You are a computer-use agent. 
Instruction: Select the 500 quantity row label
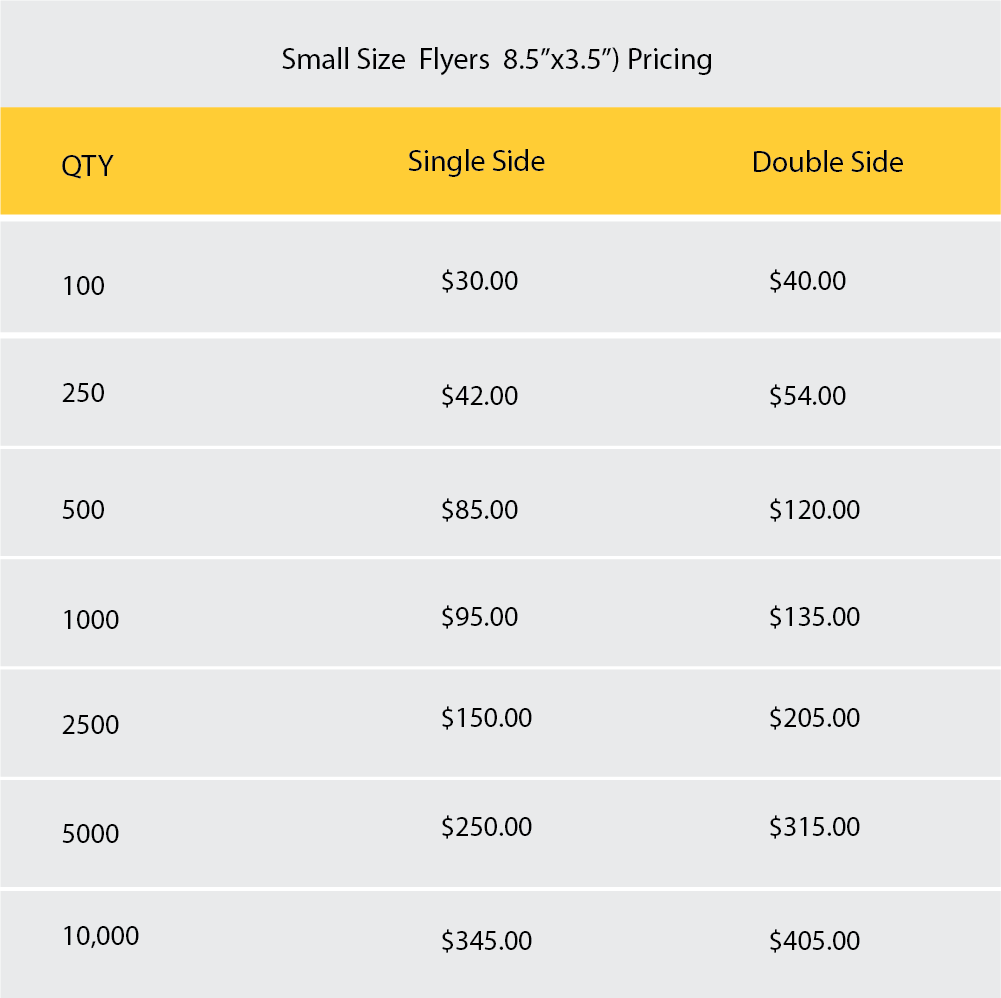pyautogui.click(x=83, y=510)
